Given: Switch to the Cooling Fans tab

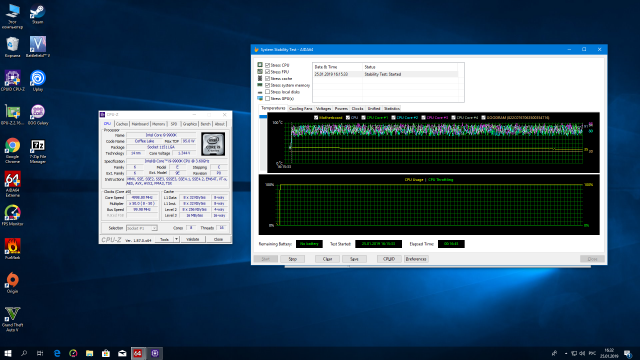Looking at the screenshot, I should [301, 109].
